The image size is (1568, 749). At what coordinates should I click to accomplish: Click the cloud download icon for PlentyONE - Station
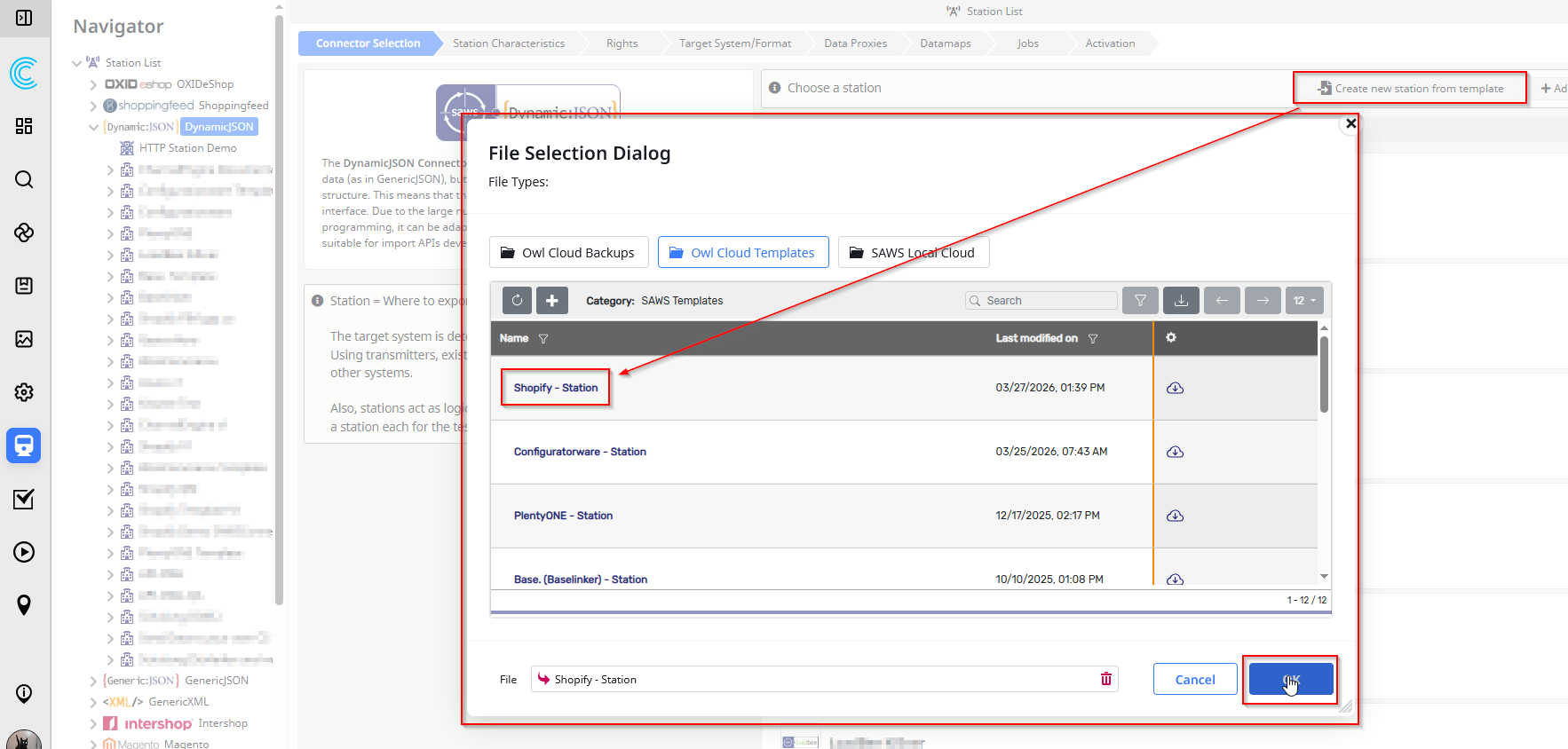pos(1175,516)
